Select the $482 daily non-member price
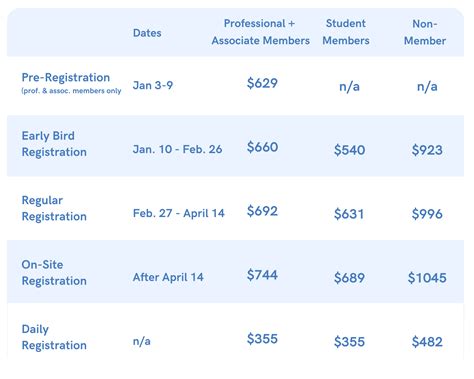 click(x=427, y=342)
